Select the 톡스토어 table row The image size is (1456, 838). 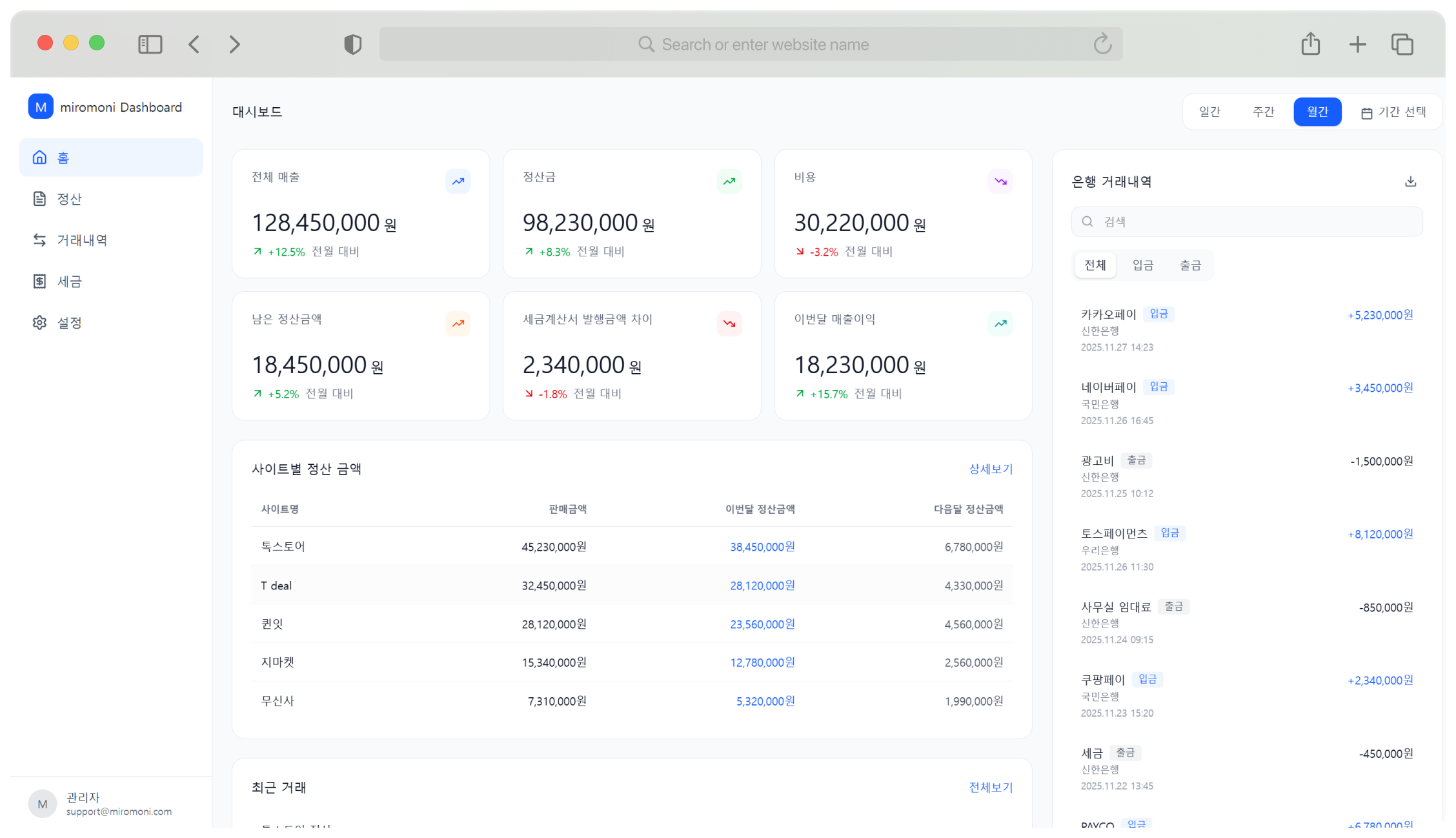(x=631, y=546)
